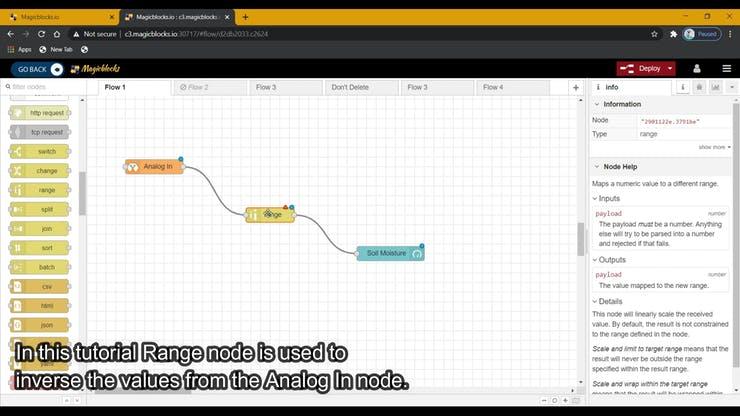This screenshot has width=740, height=416.
Task: Collapse the Information section
Action: coord(597,104)
